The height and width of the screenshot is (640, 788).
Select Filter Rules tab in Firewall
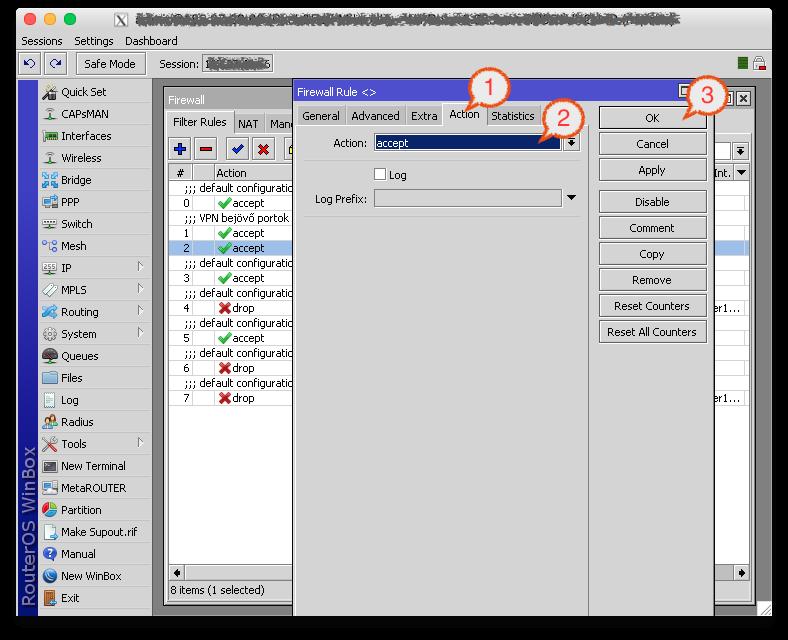(x=200, y=122)
